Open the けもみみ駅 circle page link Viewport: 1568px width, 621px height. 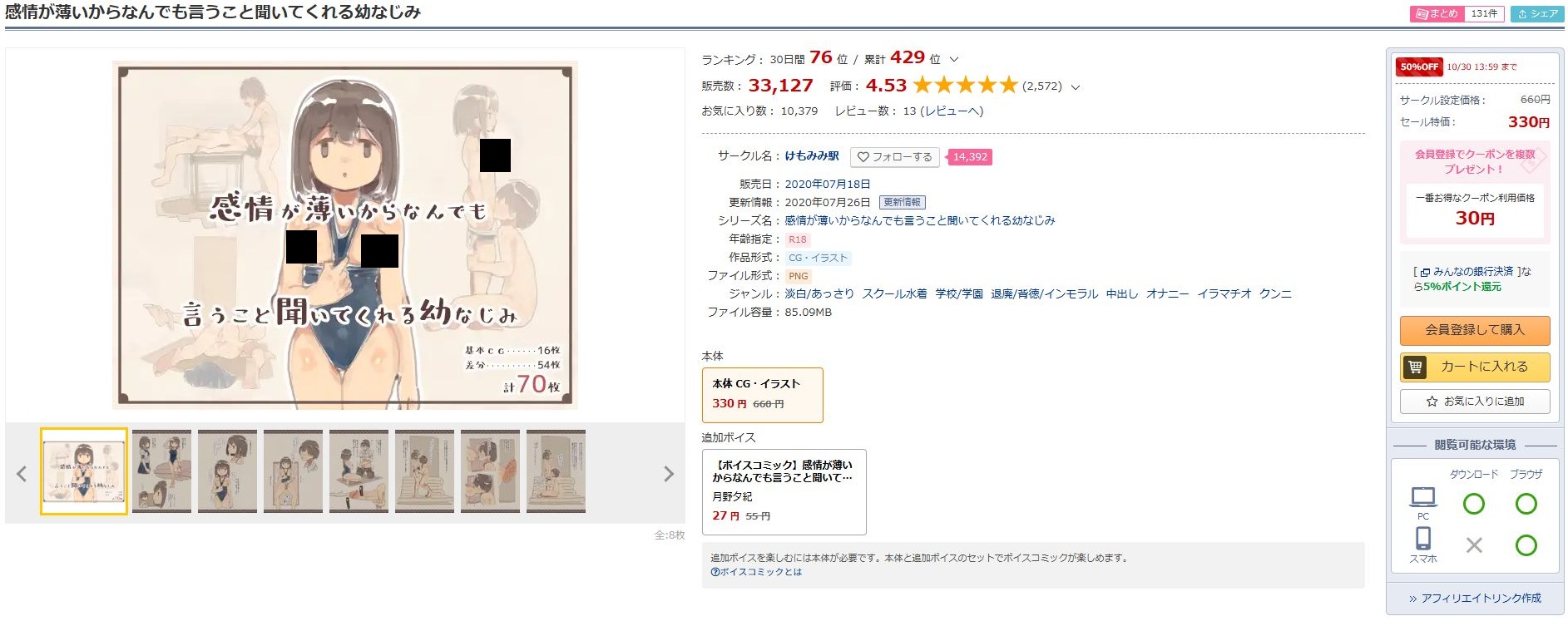click(x=812, y=155)
